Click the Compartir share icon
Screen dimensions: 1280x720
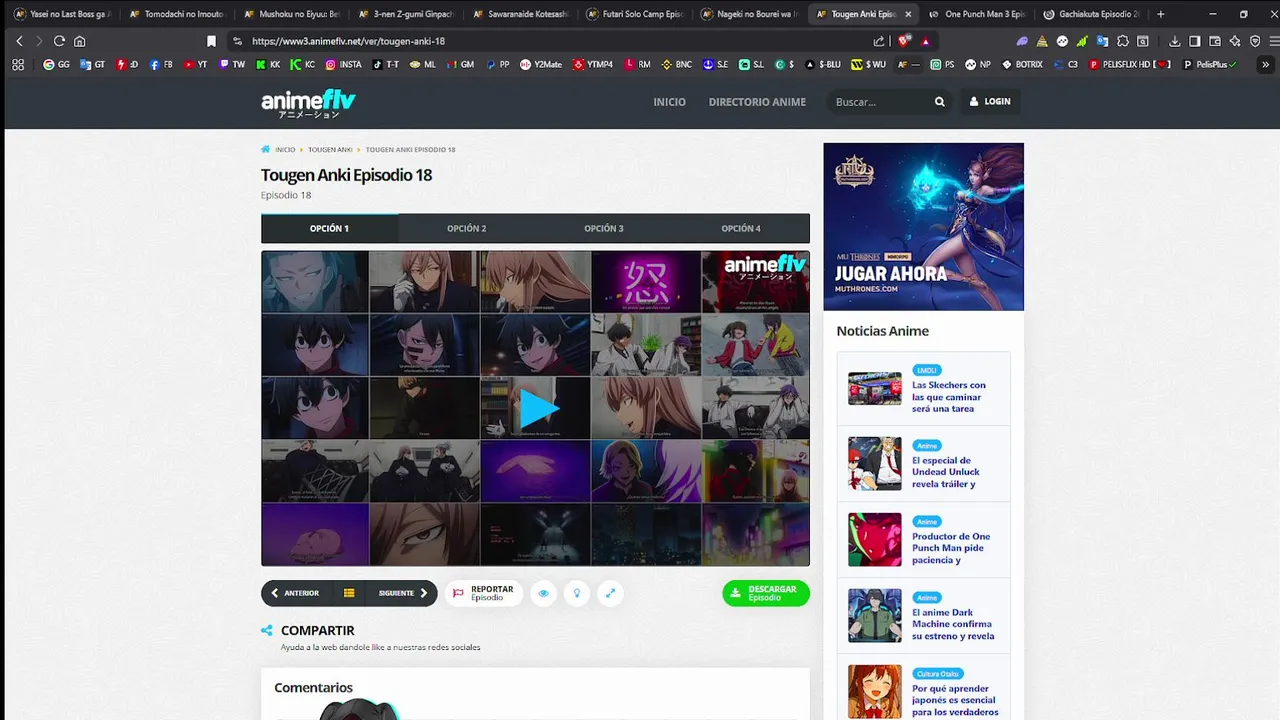click(x=266, y=631)
